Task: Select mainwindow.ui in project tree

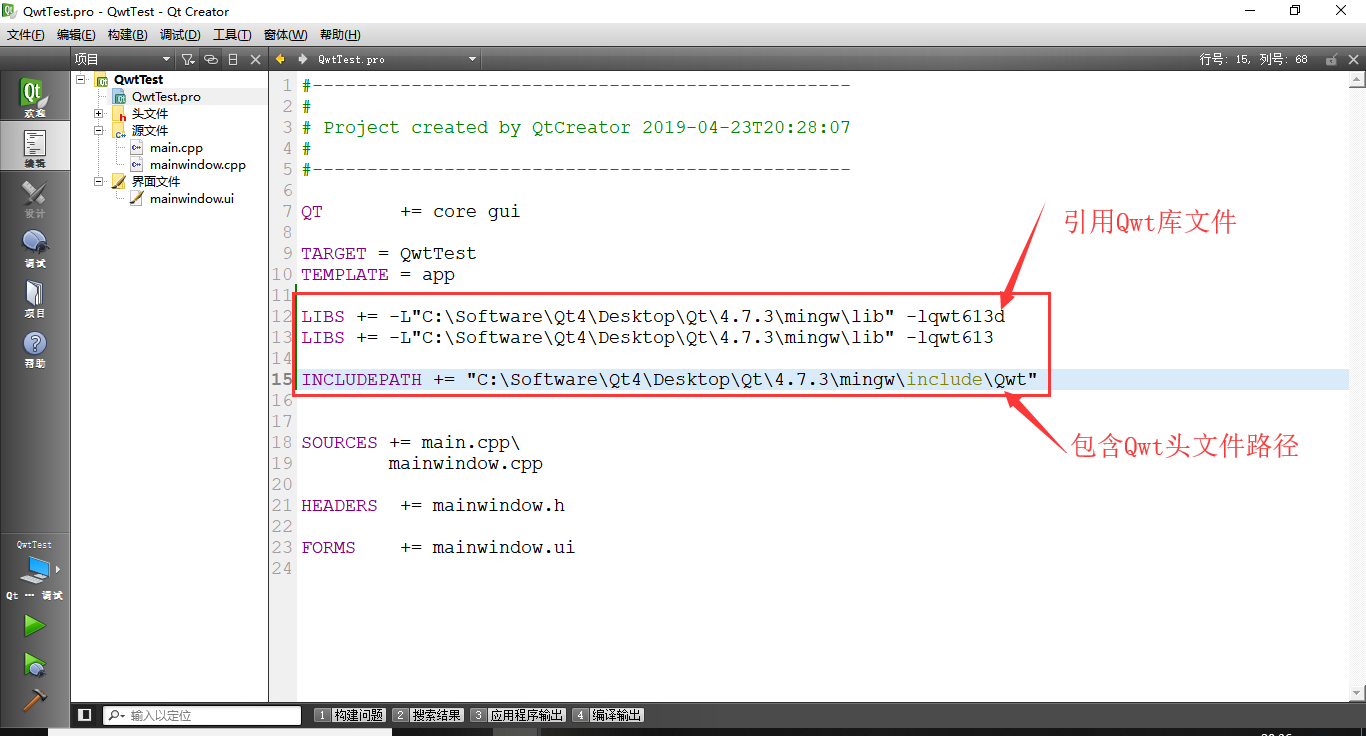Action: [x=191, y=199]
